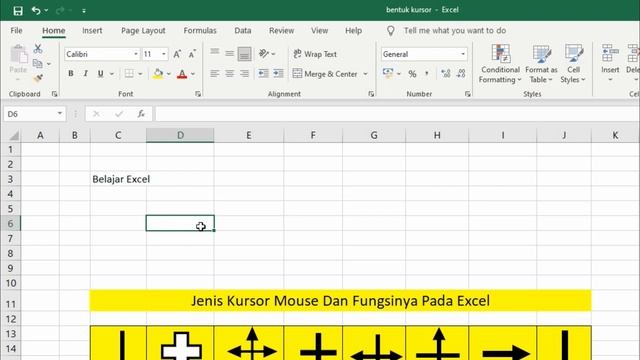Open the Merge & Center dropdown arrow

pyautogui.click(x=366, y=74)
